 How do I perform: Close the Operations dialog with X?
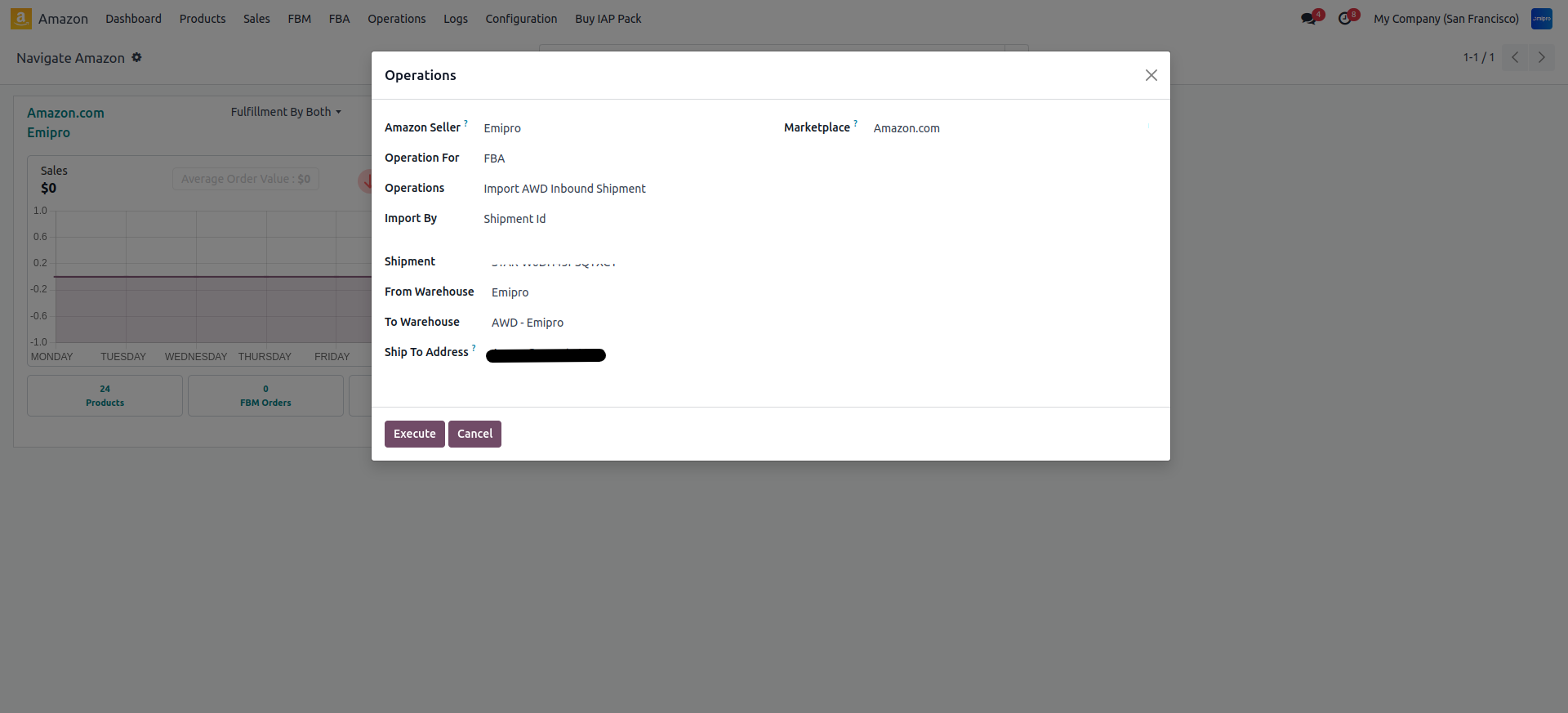pyautogui.click(x=1151, y=75)
